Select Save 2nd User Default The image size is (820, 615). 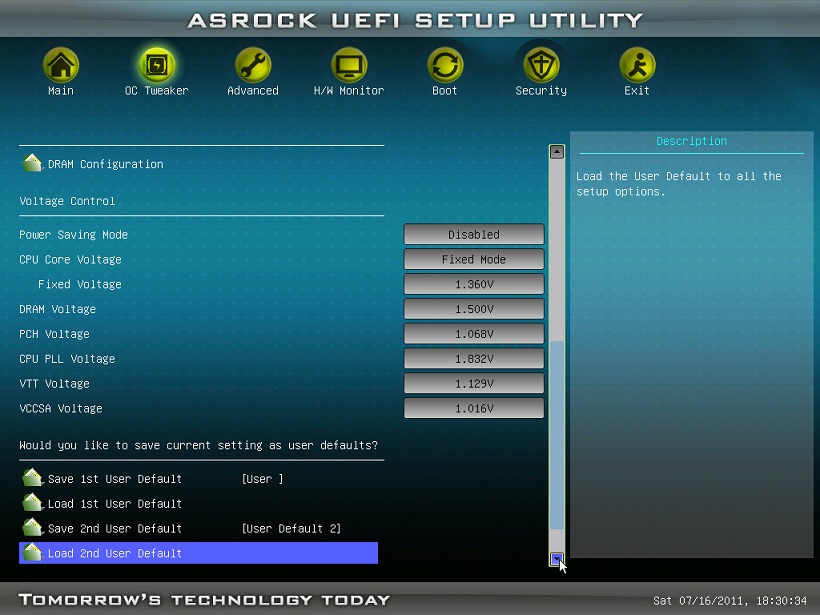pos(115,528)
